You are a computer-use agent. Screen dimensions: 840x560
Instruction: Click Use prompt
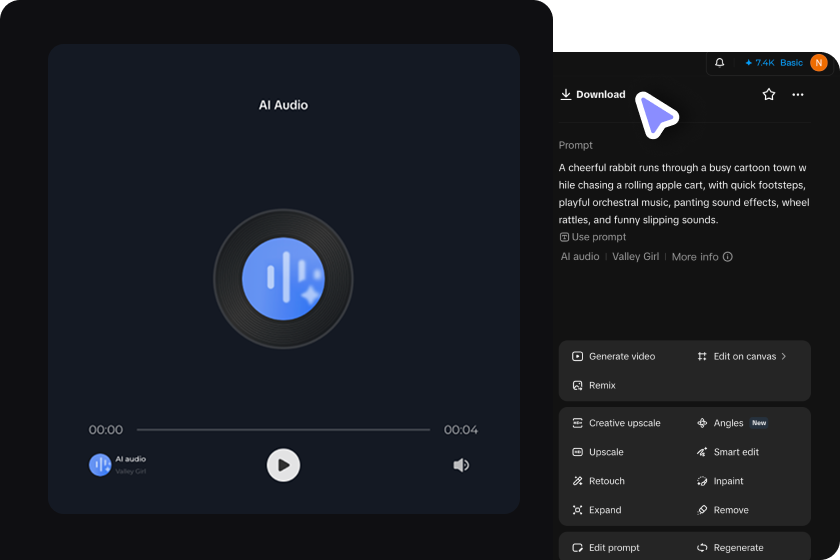[592, 237]
